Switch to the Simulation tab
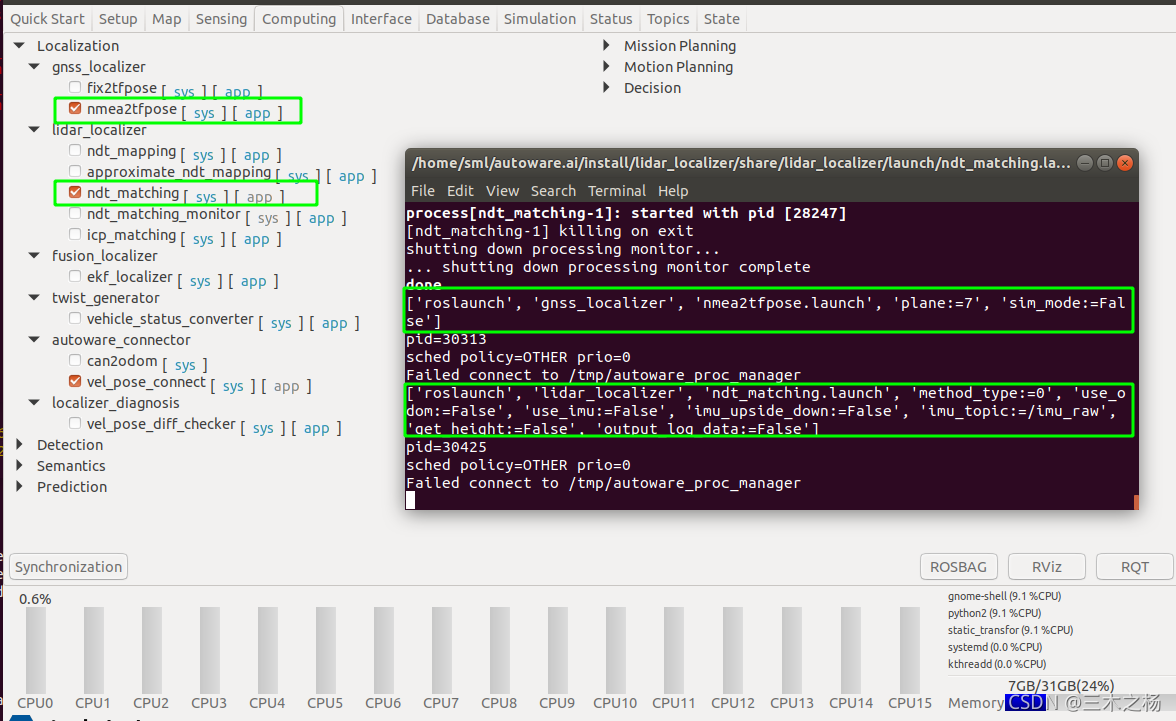Image resolution: width=1176 pixels, height=721 pixels. 539,19
